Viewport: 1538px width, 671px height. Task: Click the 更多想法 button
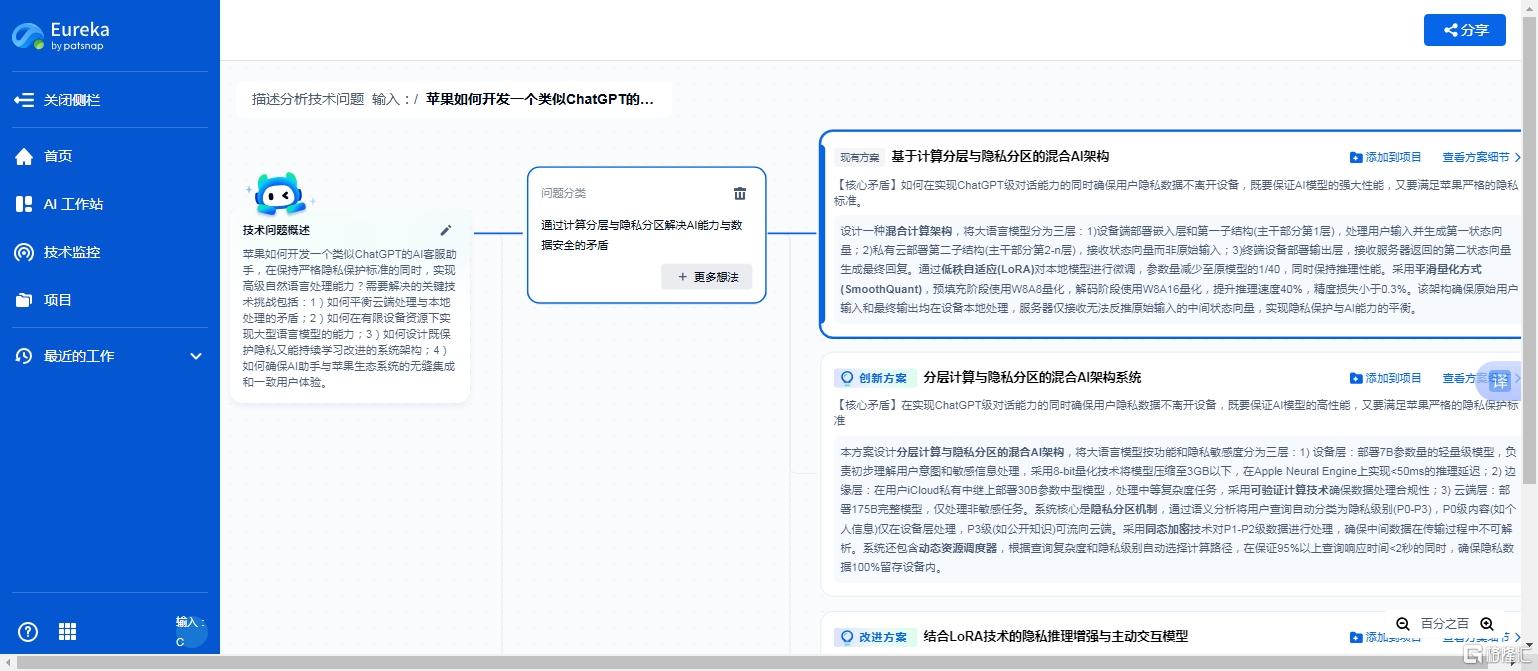707,277
